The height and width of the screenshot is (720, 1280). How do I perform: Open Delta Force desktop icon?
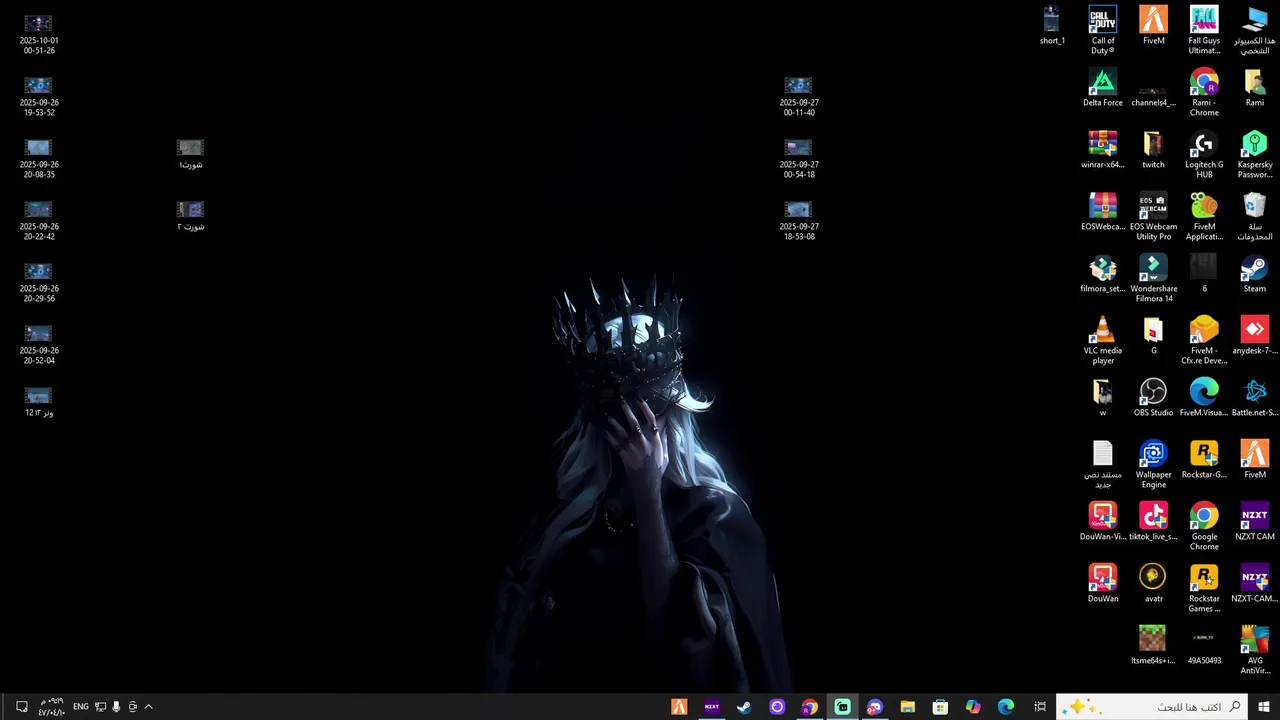click(x=1103, y=88)
